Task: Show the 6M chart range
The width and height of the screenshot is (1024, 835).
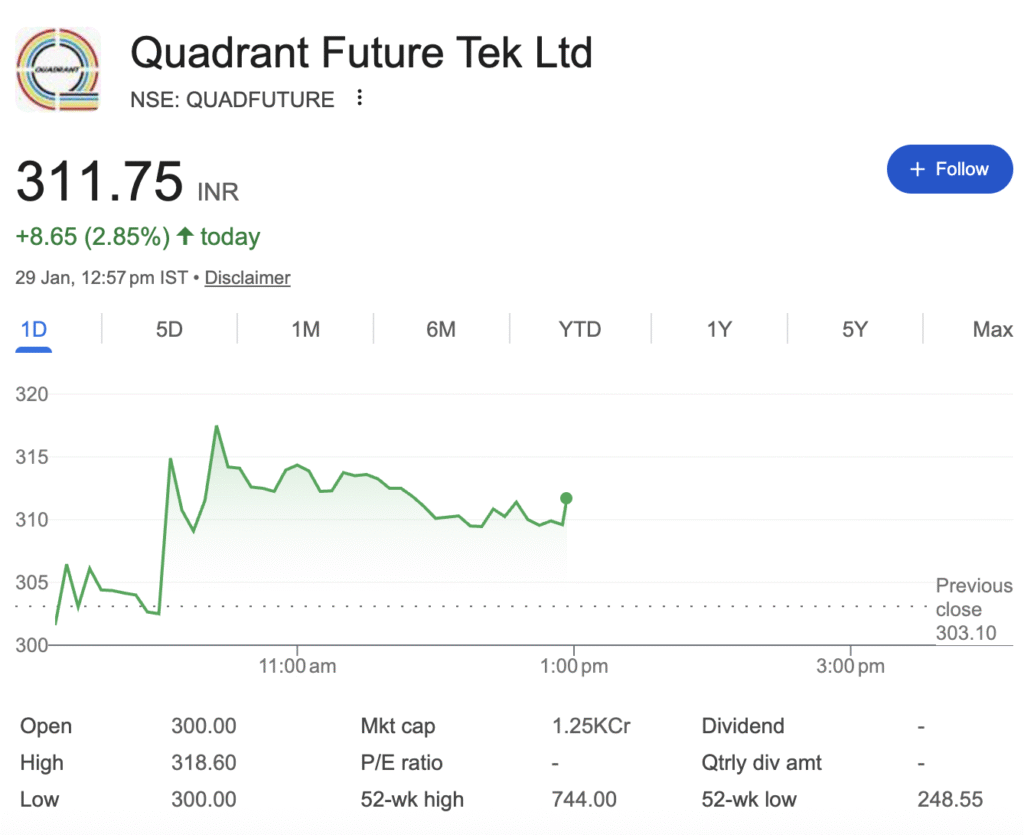Action: coord(441,329)
